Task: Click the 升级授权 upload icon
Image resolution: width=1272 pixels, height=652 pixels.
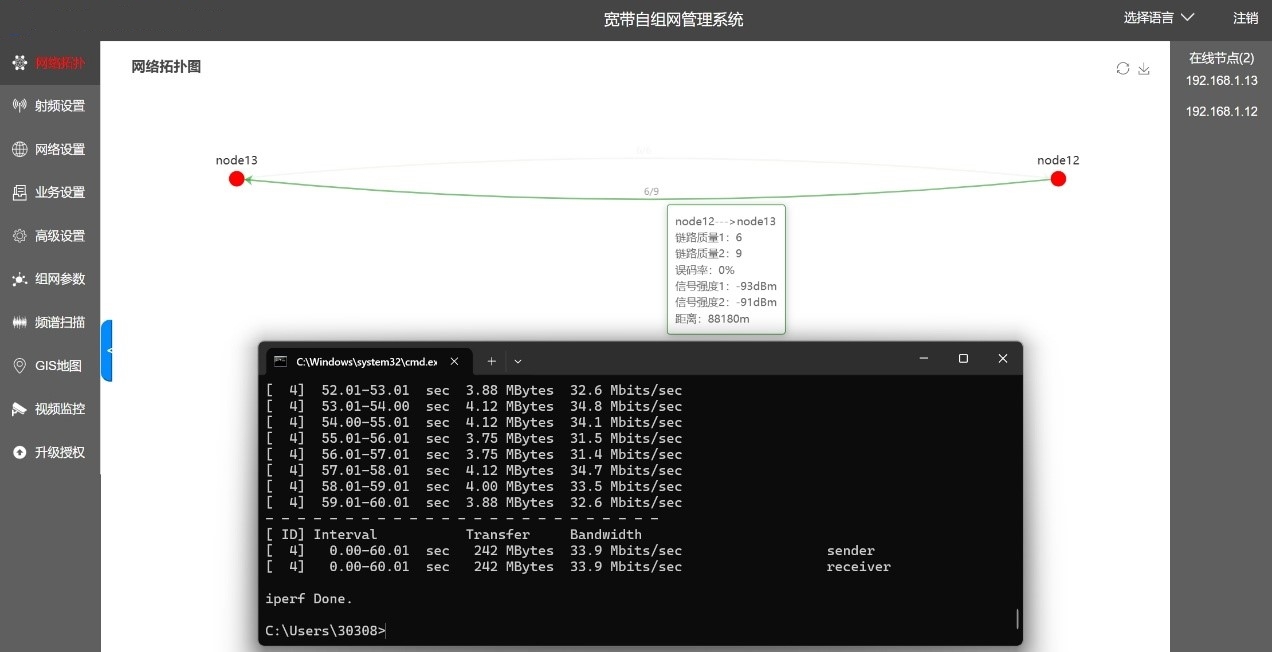Action: [19, 453]
